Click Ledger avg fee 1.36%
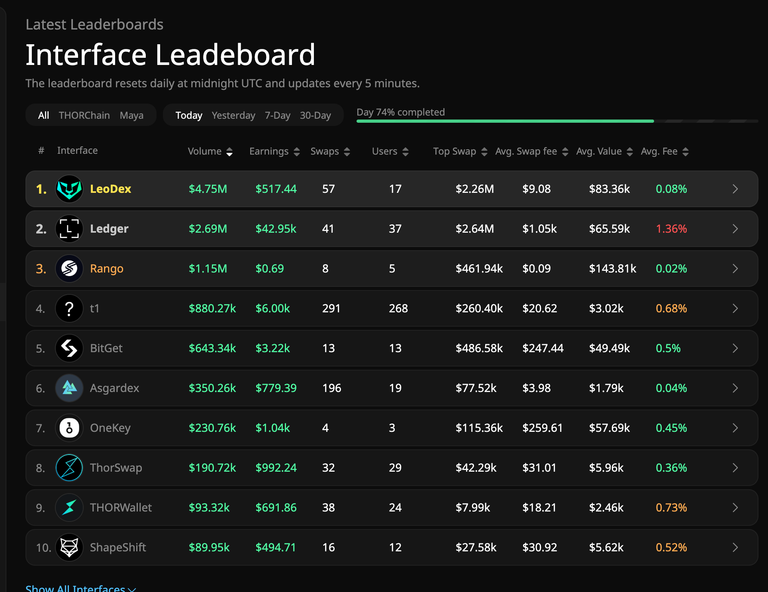This screenshot has height=592, width=768. click(671, 229)
